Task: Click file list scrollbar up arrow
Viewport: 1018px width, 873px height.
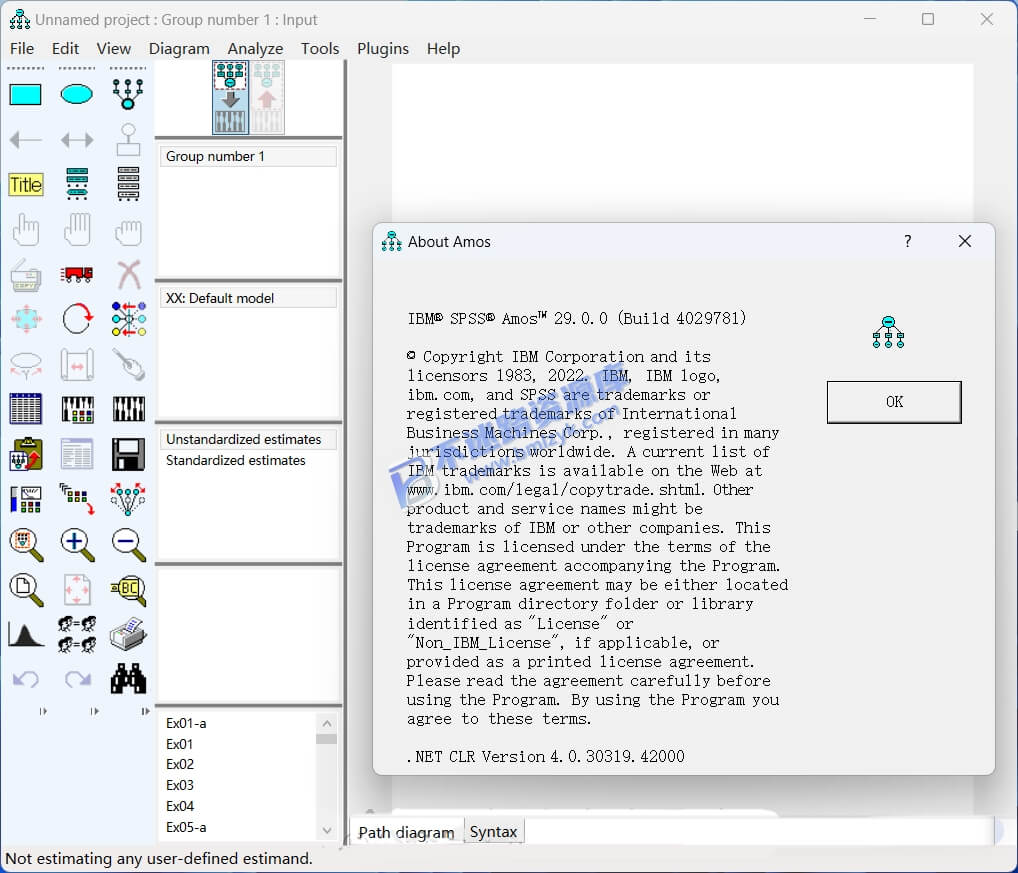Action: 327,723
